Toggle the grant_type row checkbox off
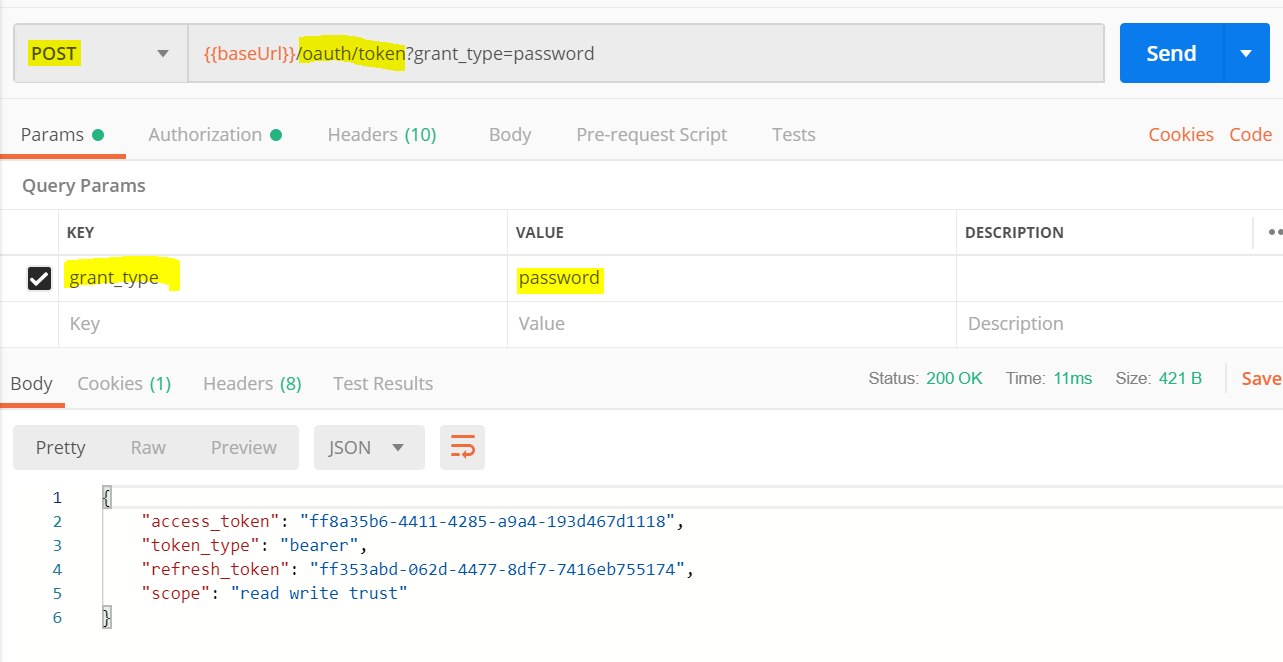The image size is (1283, 662). 39,278
